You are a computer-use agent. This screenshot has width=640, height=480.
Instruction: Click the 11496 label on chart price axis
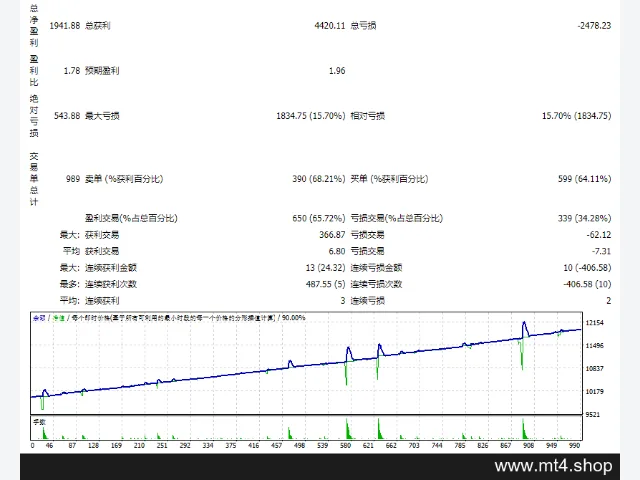click(x=594, y=346)
